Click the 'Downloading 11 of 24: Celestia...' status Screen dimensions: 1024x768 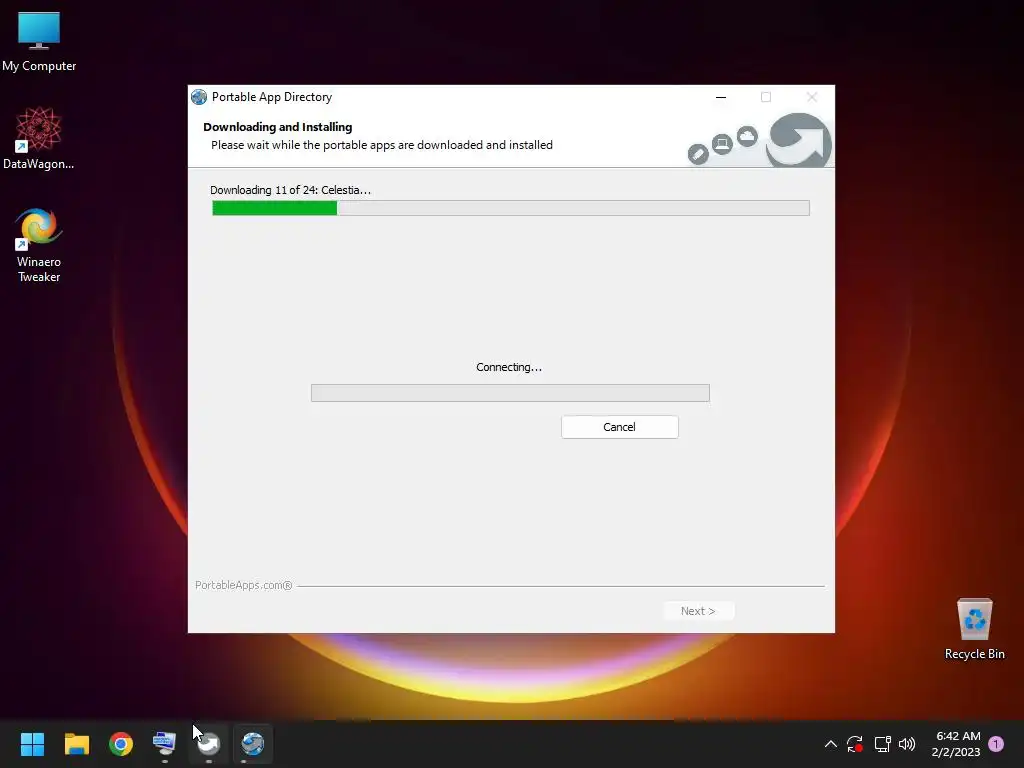pos(291,190)
